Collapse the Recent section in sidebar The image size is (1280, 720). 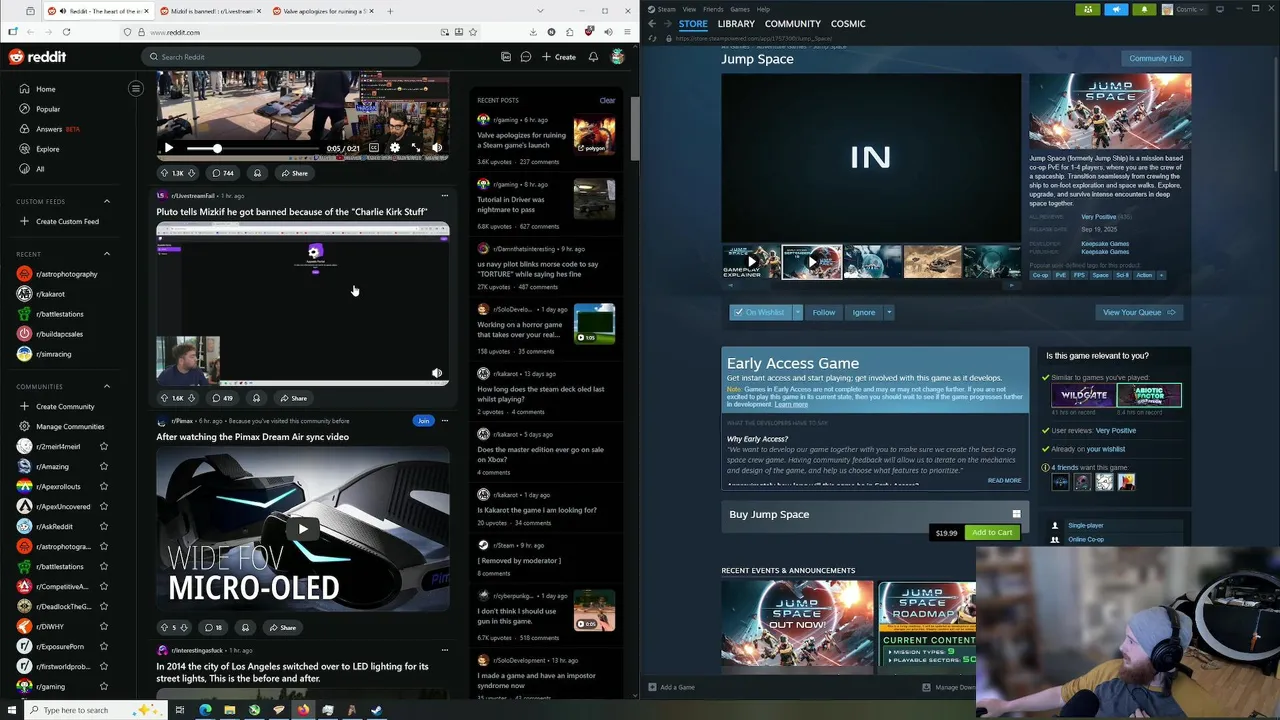tap(107, 254)
